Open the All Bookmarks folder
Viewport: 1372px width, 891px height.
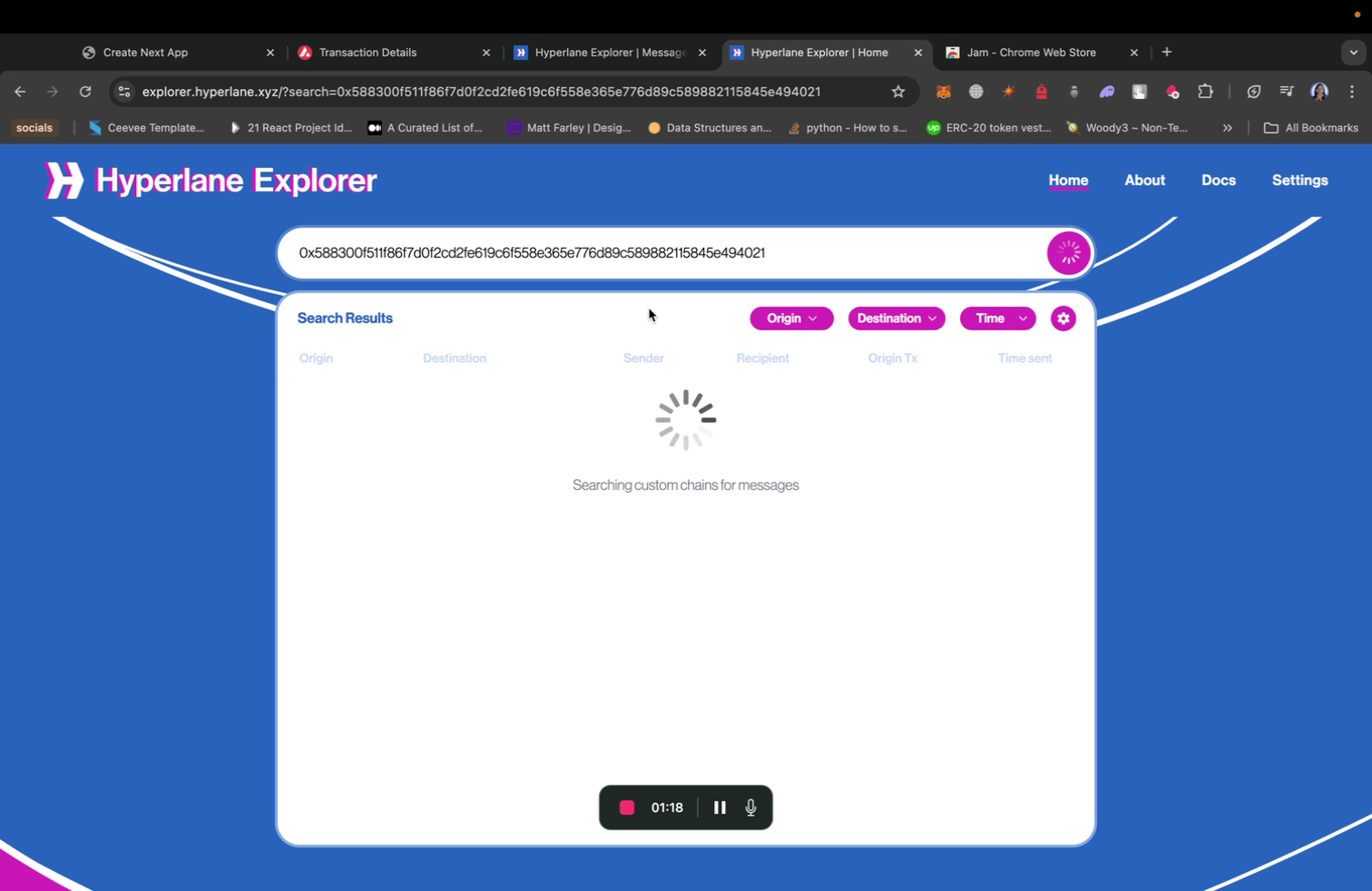(x=1310, y=128)
